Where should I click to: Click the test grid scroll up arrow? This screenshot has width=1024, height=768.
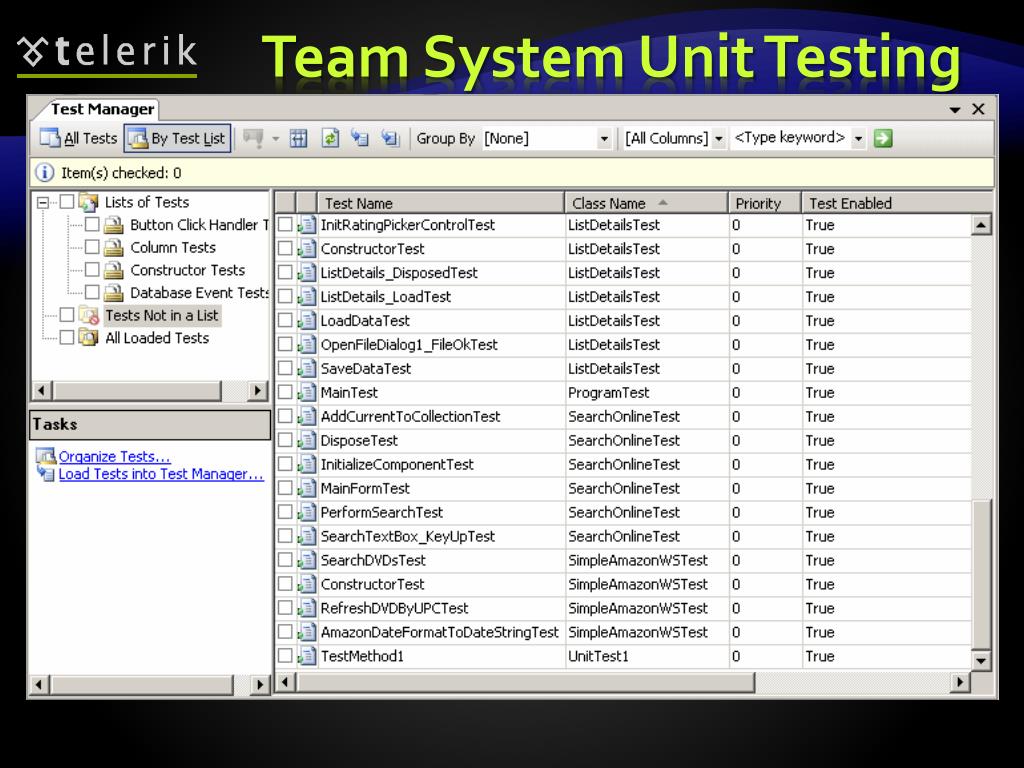pyautogui.click(x=981, y=226)
